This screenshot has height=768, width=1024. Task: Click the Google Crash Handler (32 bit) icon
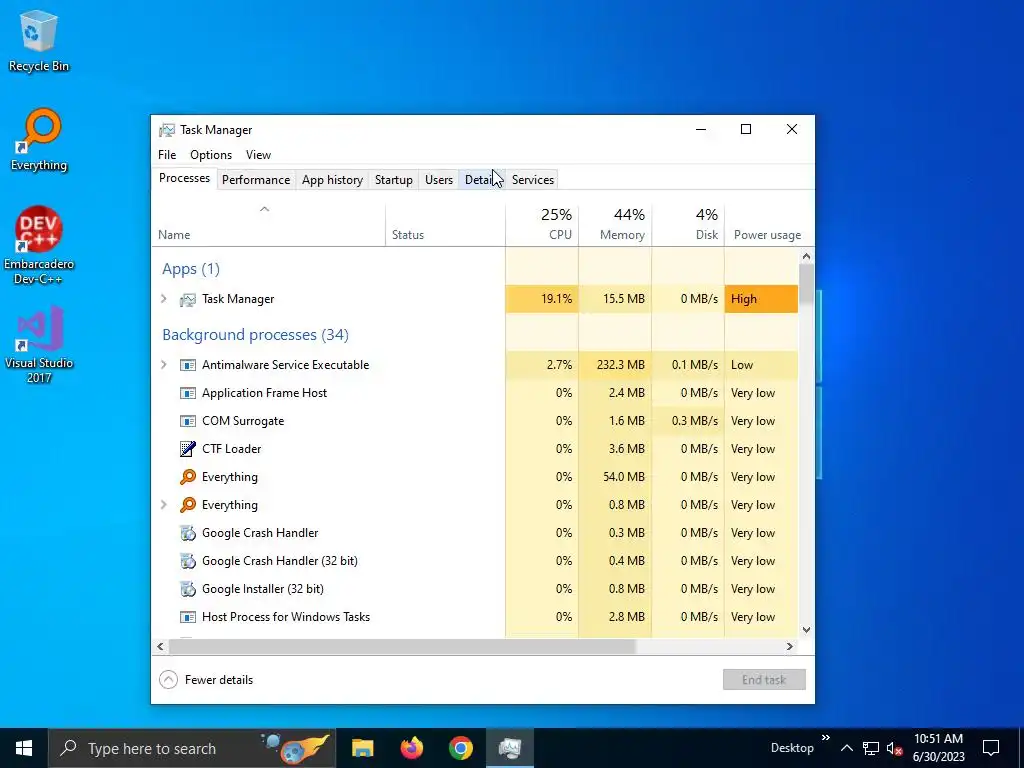[x=187, y=561]
